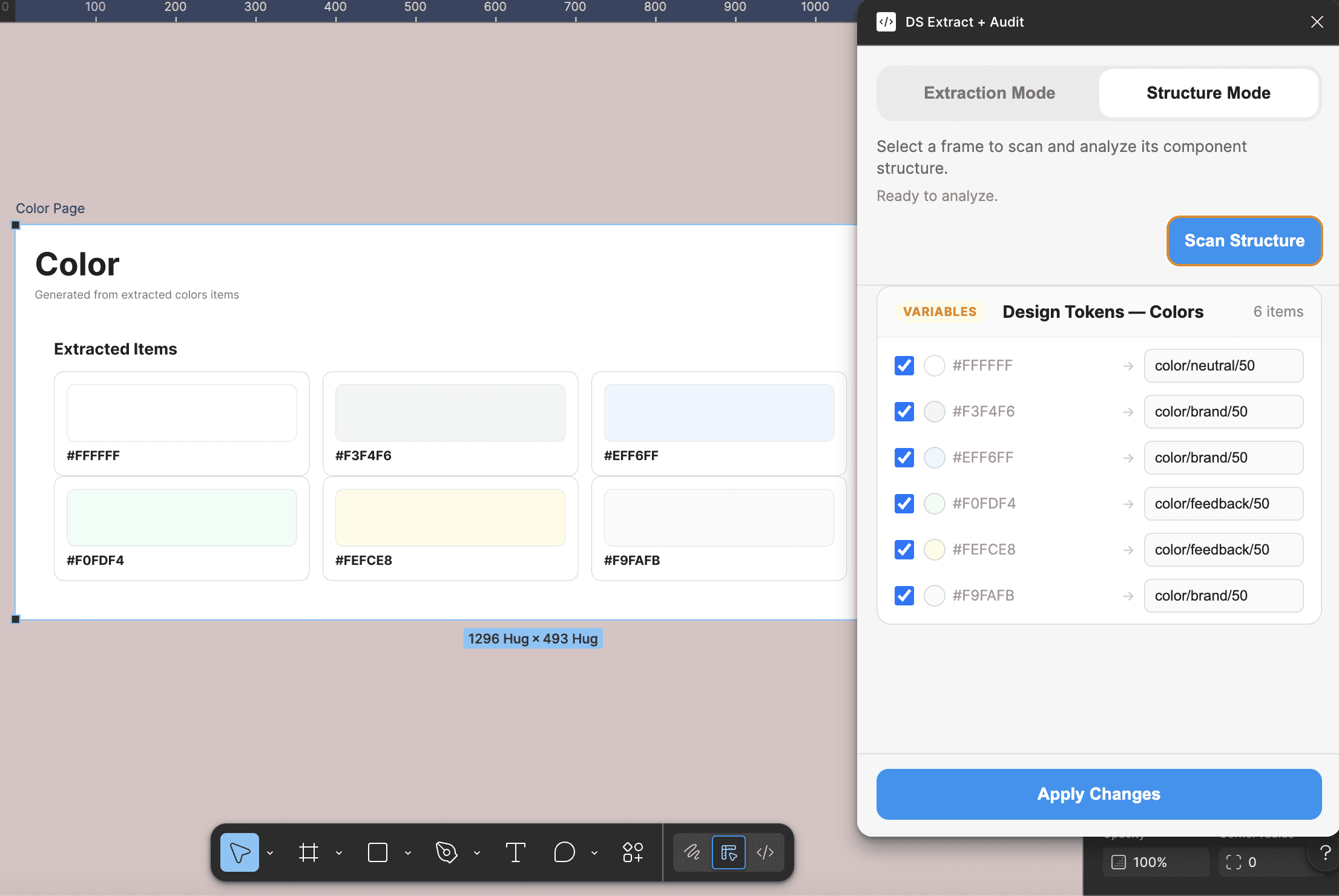
Task: Select the Pen tool
Action: click(x=447, y=852)
